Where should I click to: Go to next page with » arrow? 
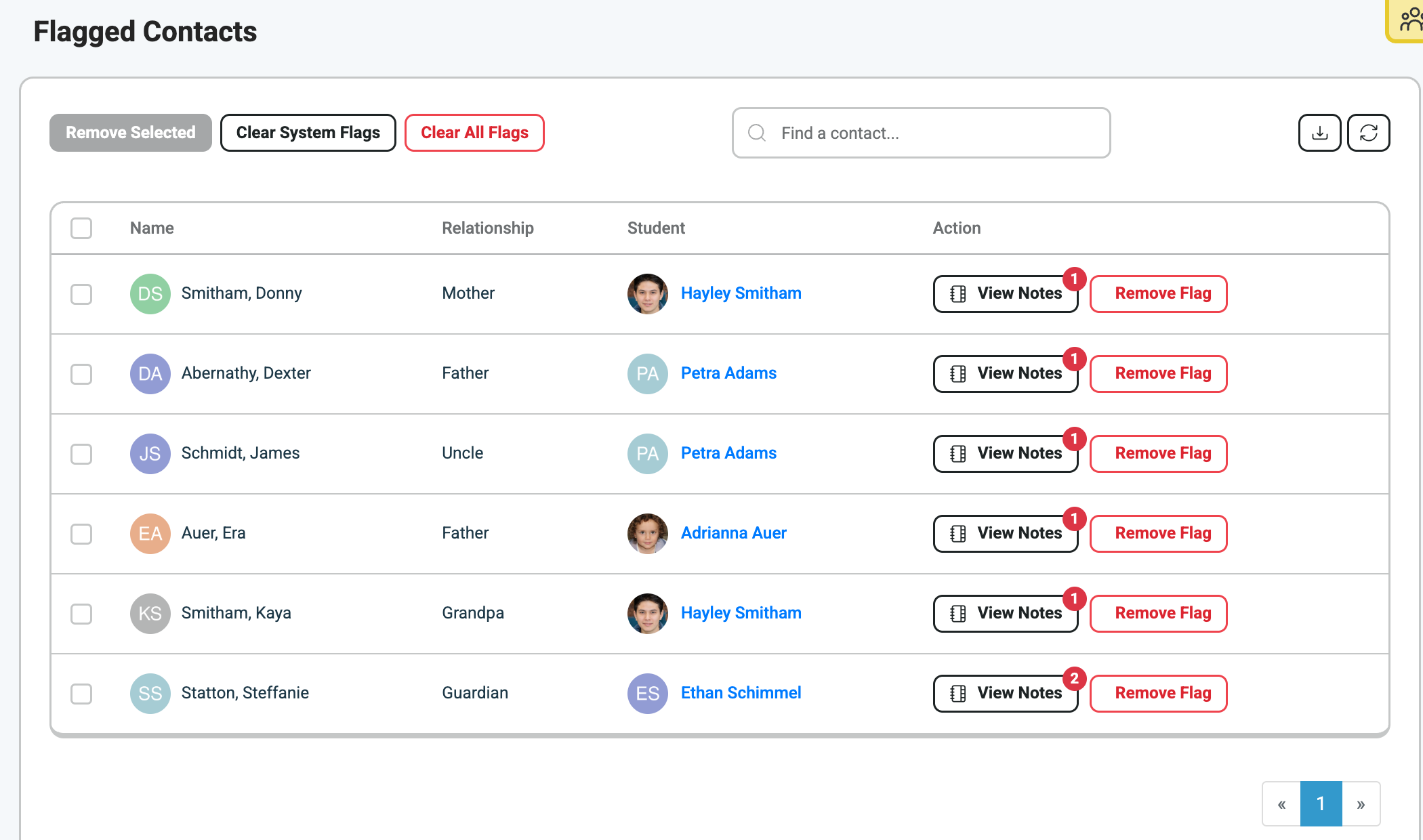click(1360, 804)
